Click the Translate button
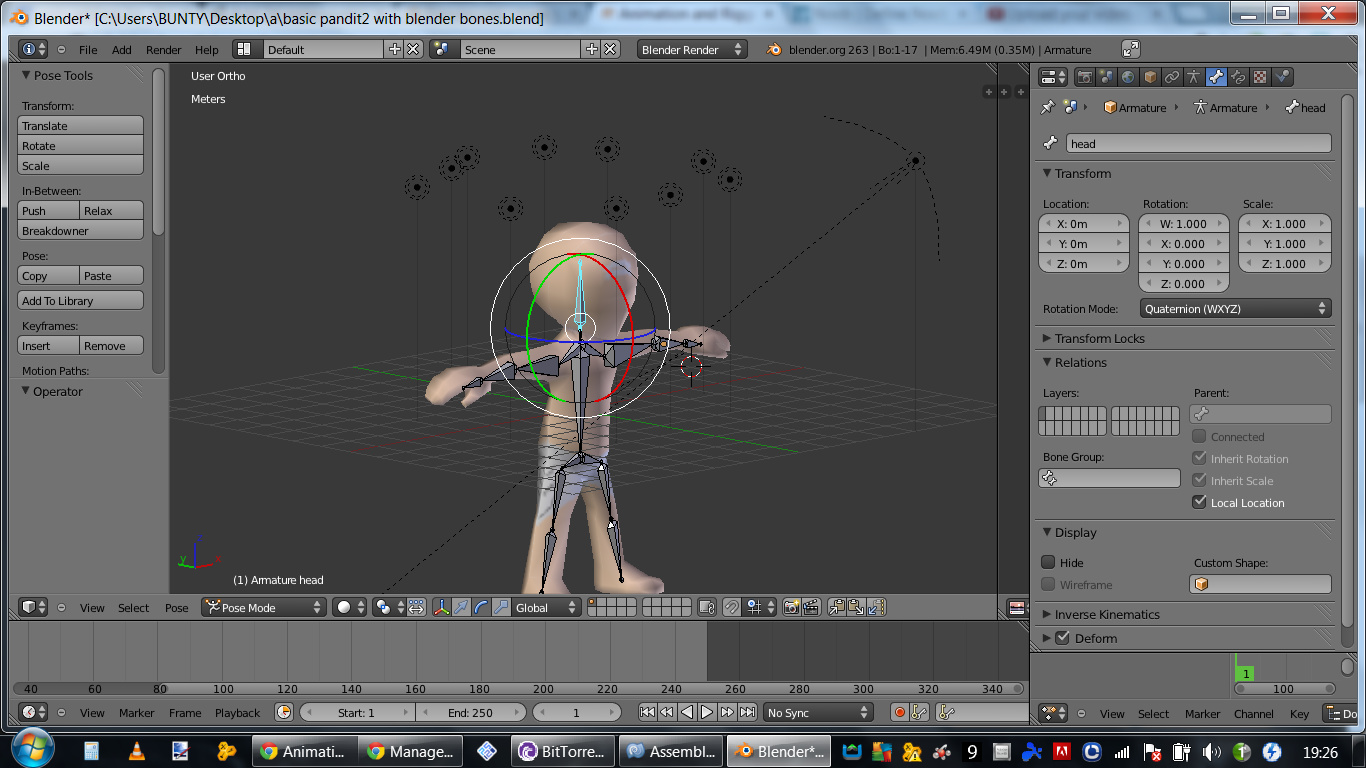This screenshot has height=768, width=1366. (x=81, y=125)
